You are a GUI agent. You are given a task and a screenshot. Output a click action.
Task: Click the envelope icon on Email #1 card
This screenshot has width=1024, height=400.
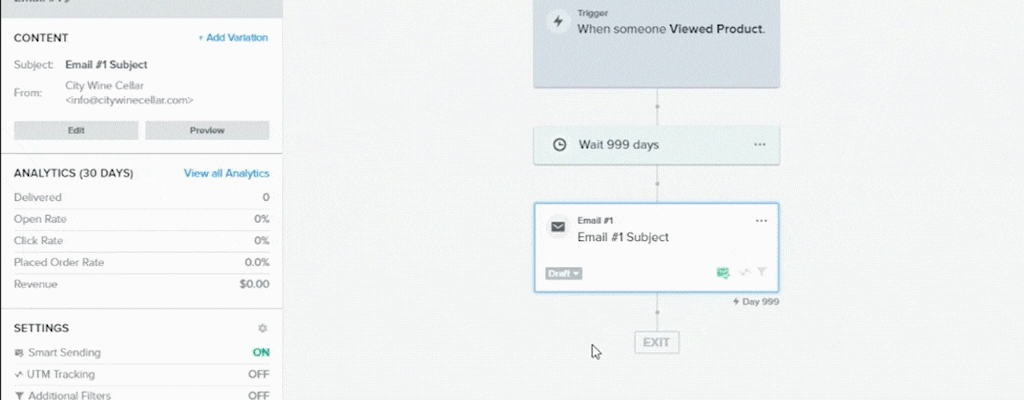tap(558, 227)
